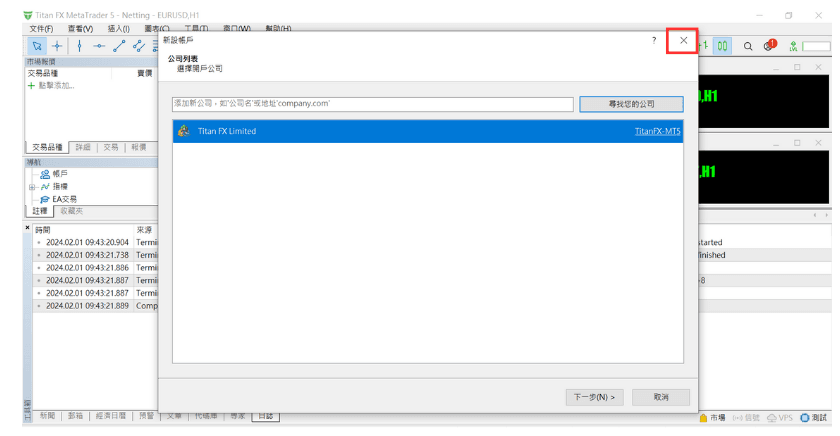The height and width of the screenshot is (436, 840).
Task: Switch to 詳細 tab in Market Watch
Action: pyautogui.click(x=83, y=147)
